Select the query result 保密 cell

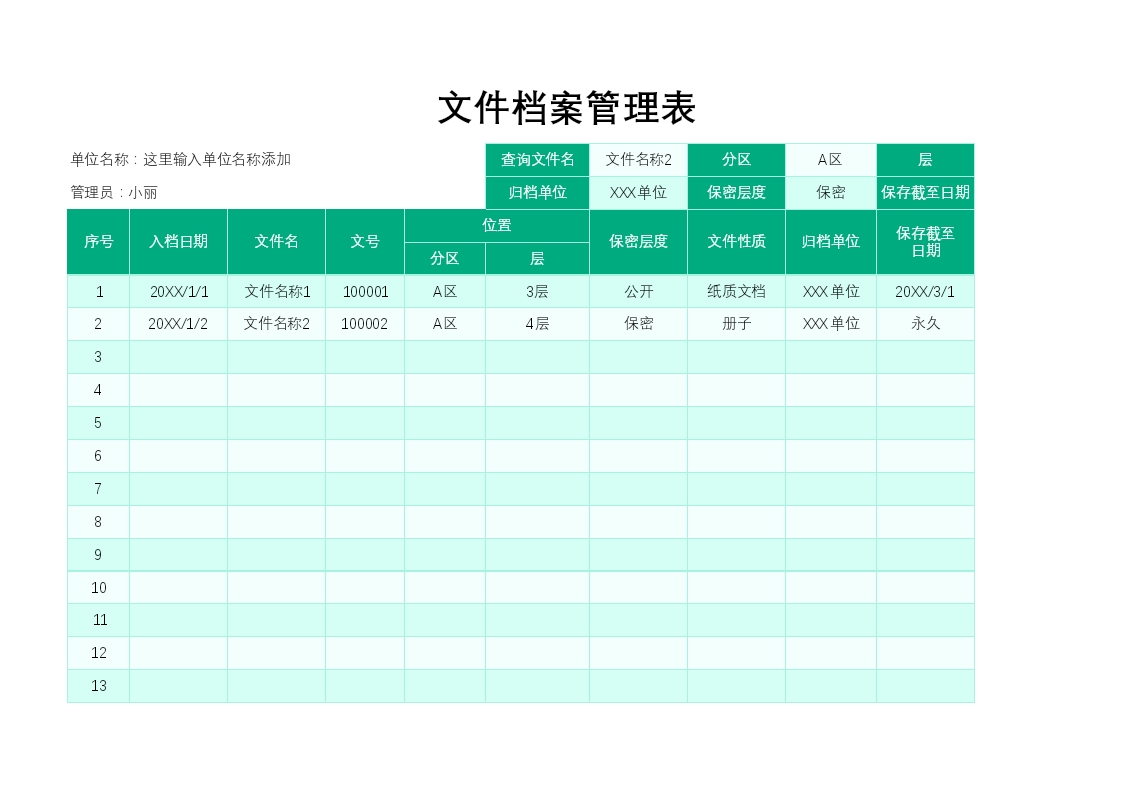click(831, 193)
